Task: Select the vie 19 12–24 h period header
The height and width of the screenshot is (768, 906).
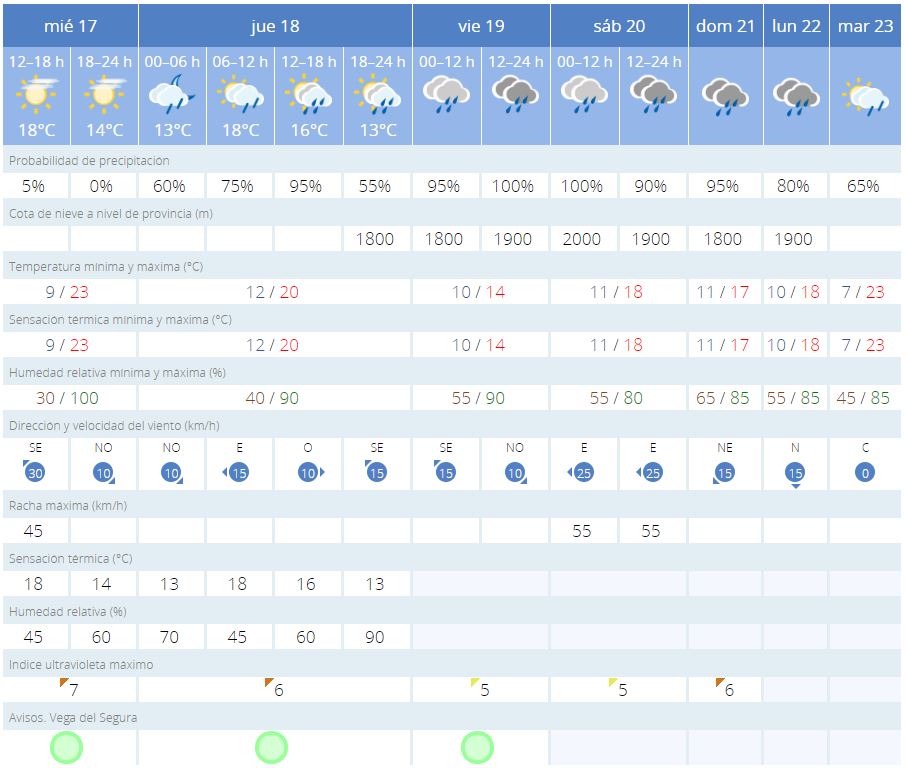Action: pyautogui.click(x=515, y=61)
